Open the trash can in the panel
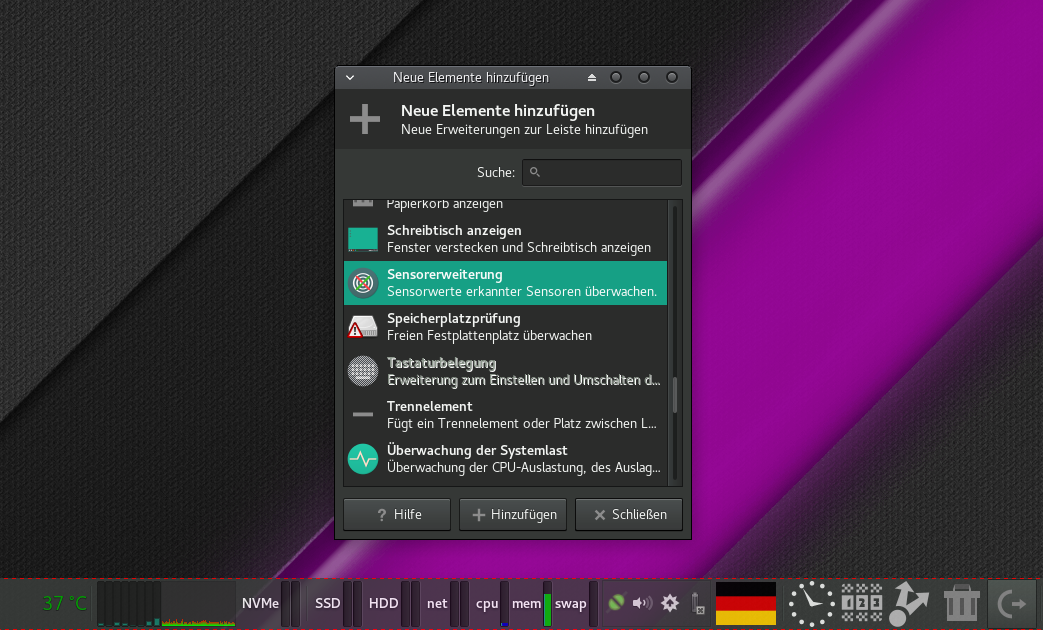 tap(961, 604)
